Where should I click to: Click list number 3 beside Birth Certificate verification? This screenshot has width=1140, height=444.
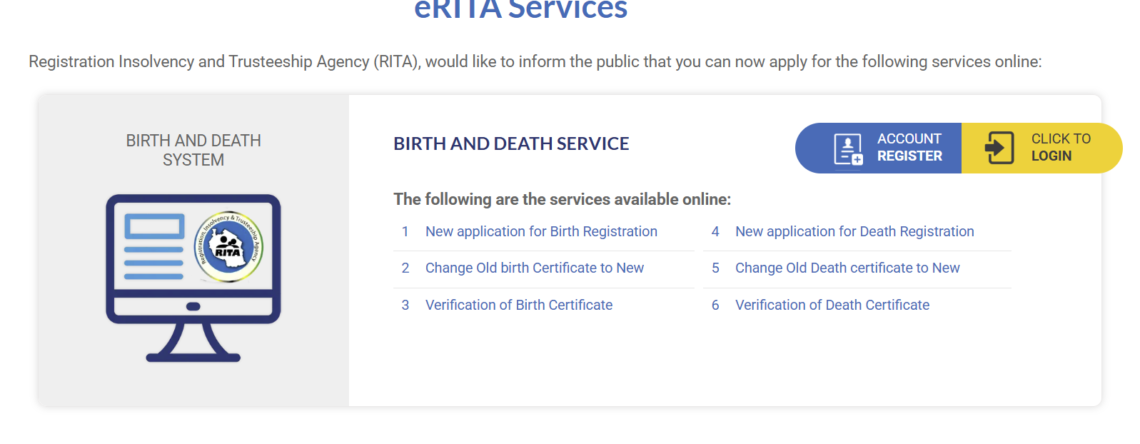(x=405, y=305)
